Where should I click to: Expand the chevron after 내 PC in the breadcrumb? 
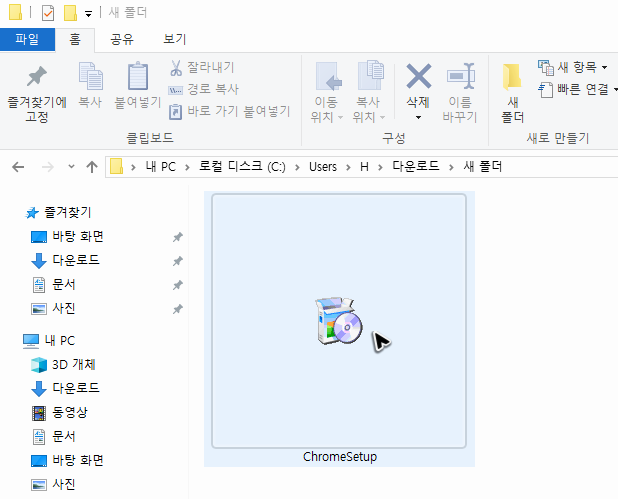pyautogui.click(x=188, y=167)
